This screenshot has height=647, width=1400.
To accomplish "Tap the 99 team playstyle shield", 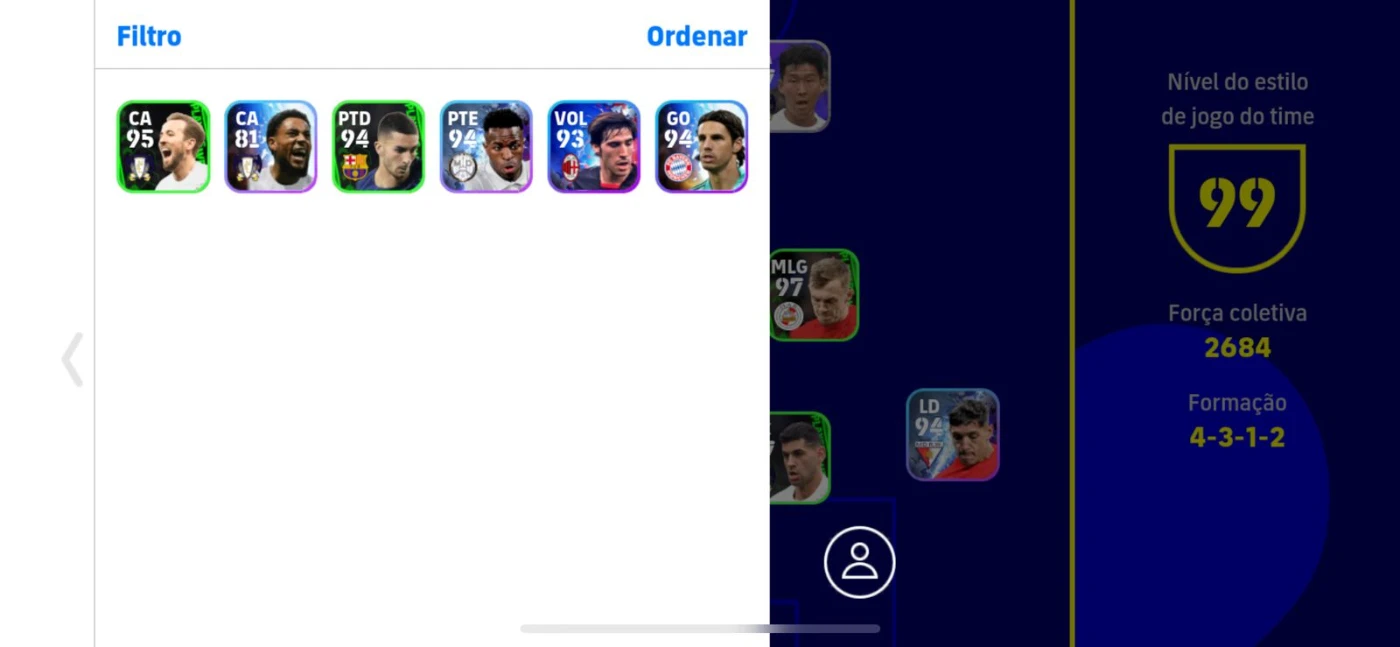I will tap(1237, 208).
